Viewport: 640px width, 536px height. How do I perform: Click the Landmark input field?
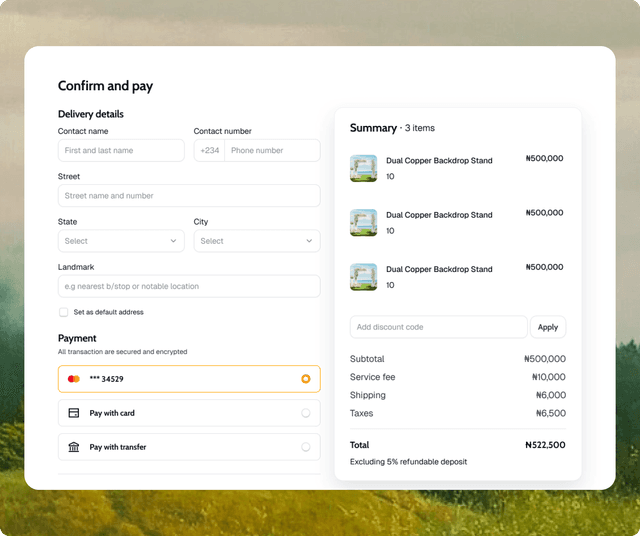pos(189,287)
